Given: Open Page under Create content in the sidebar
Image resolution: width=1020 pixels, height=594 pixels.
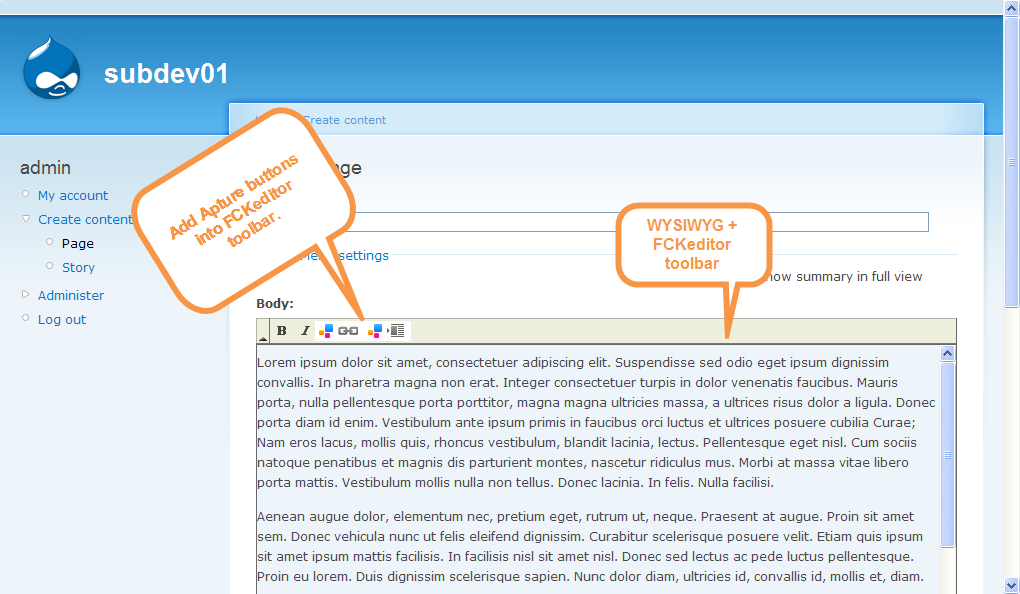Looking at the screenshot, I should coord(79,243).
